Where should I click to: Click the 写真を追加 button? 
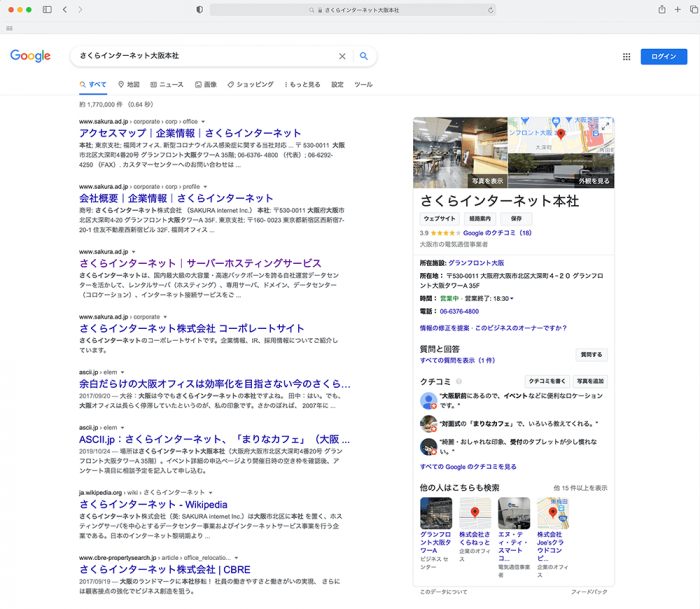tap(590, 381)
